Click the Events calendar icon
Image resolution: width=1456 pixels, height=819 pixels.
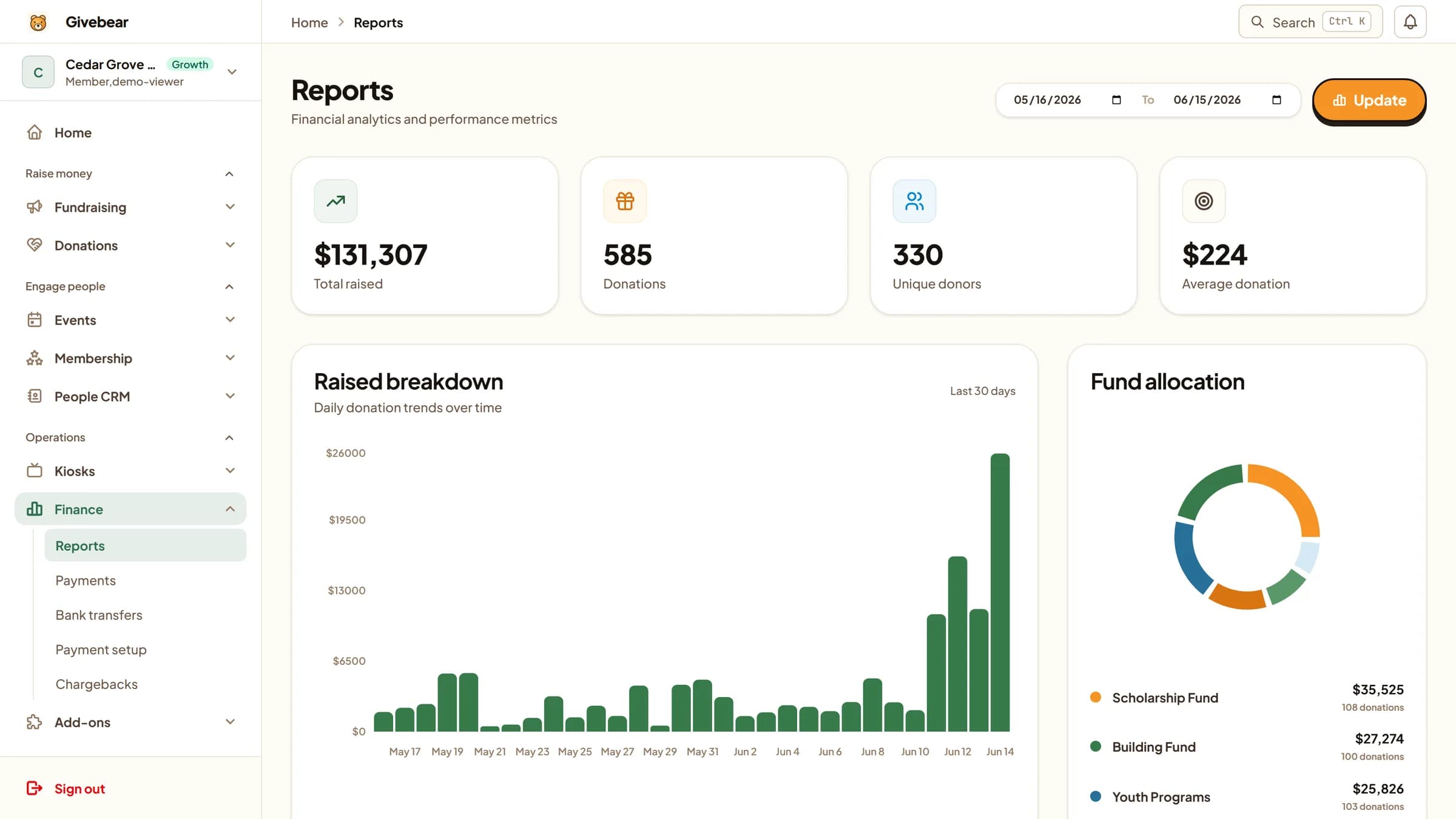[35, 320]
